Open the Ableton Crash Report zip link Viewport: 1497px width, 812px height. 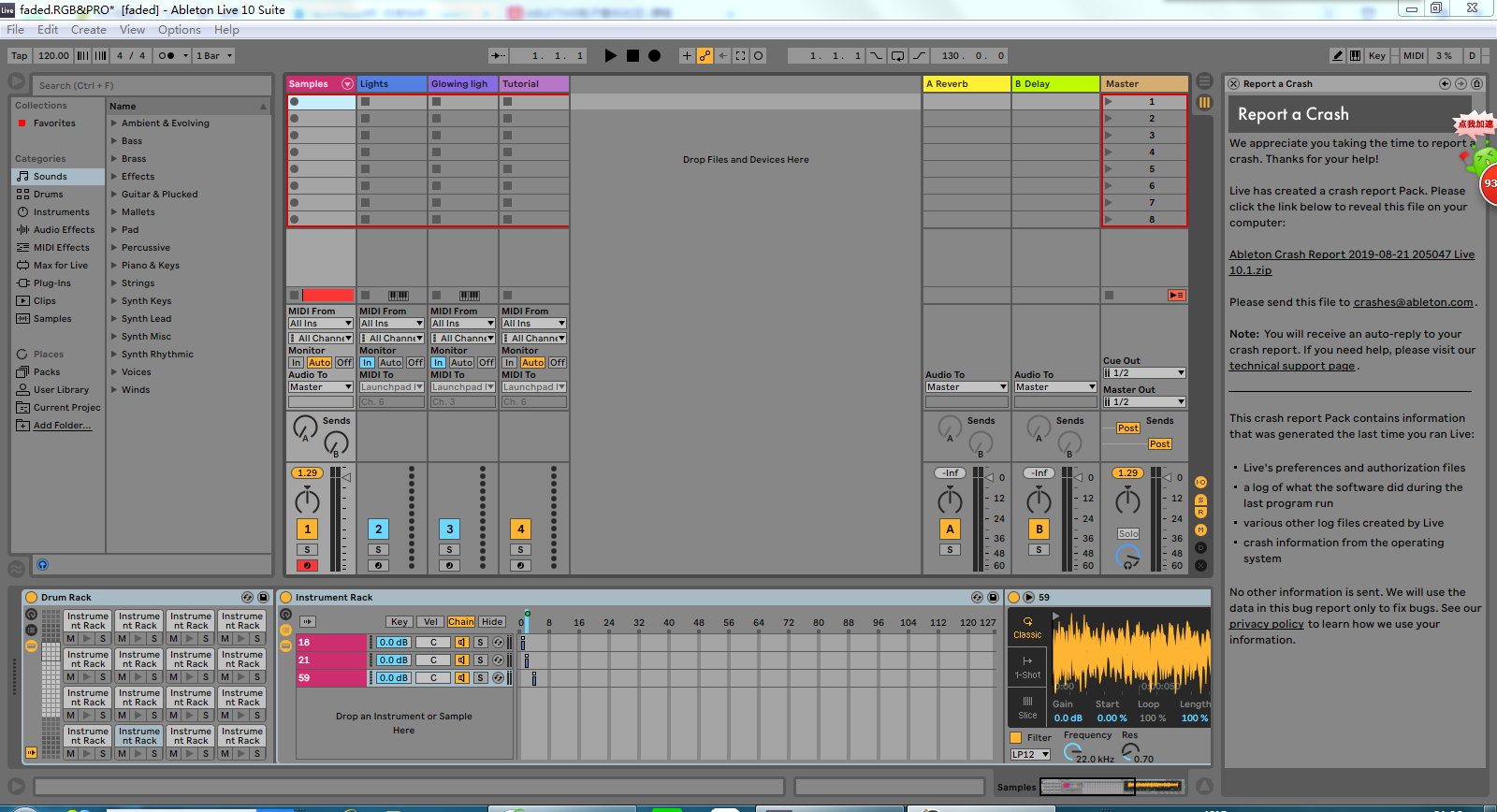click(1352, 262)
